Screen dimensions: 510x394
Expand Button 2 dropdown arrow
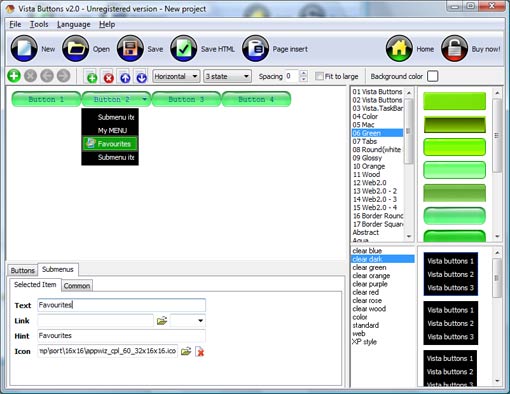[144, 99]
